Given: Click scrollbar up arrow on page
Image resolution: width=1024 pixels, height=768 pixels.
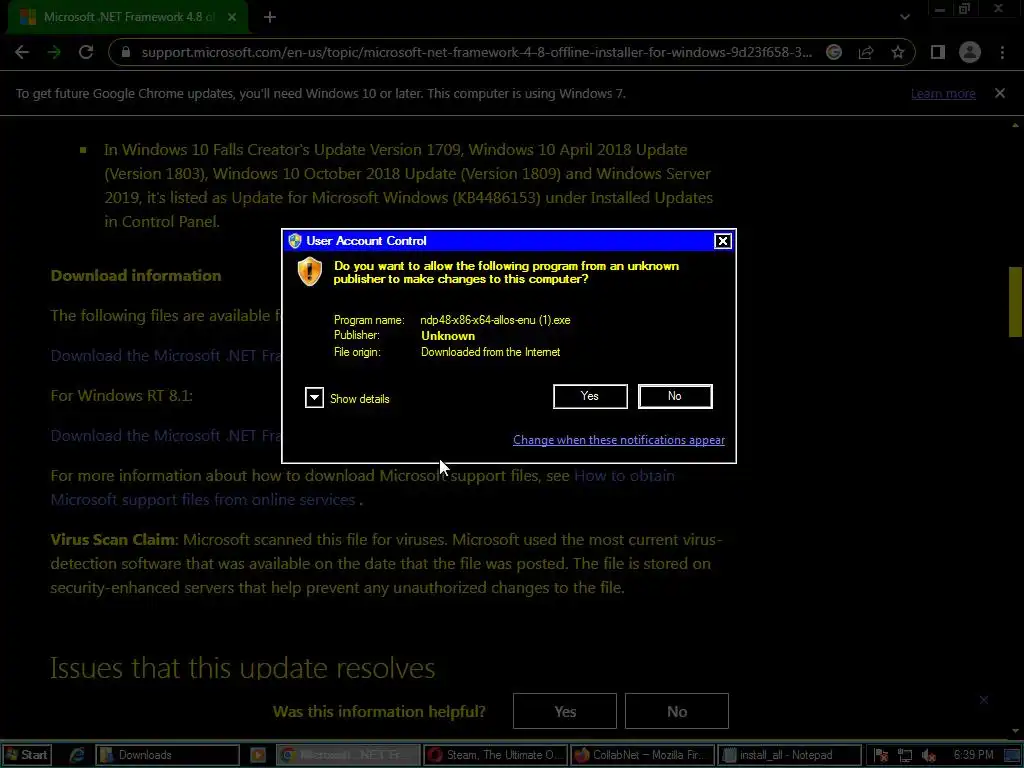Looking at the screenshot, I should (x=1015, y=124).
